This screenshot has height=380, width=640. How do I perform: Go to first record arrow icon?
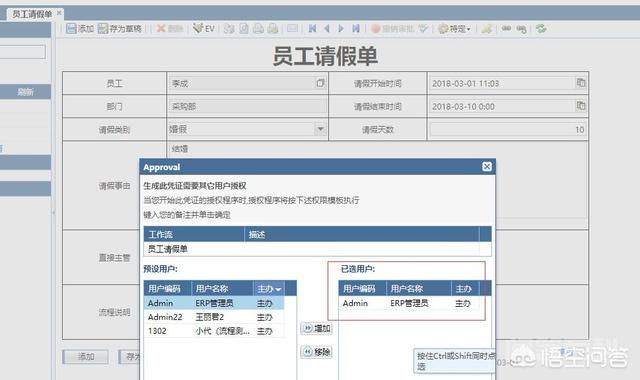(x=312, y=28)
